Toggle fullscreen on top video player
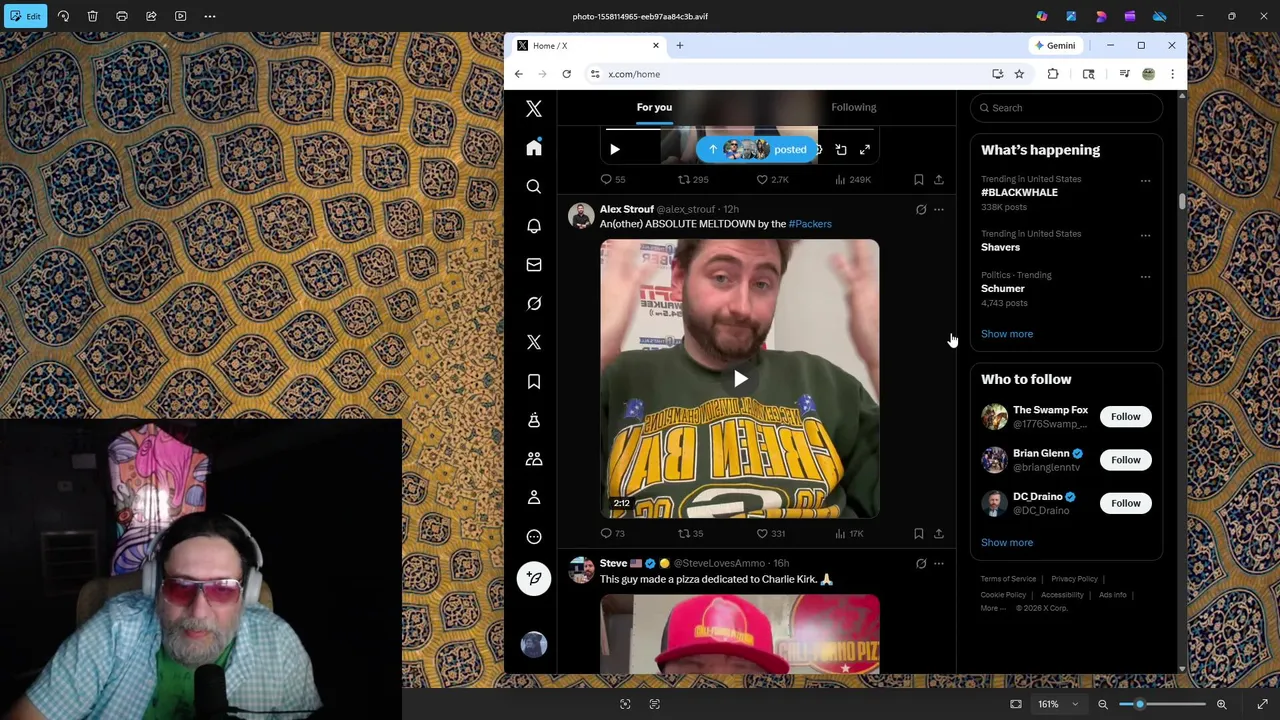 865,150
